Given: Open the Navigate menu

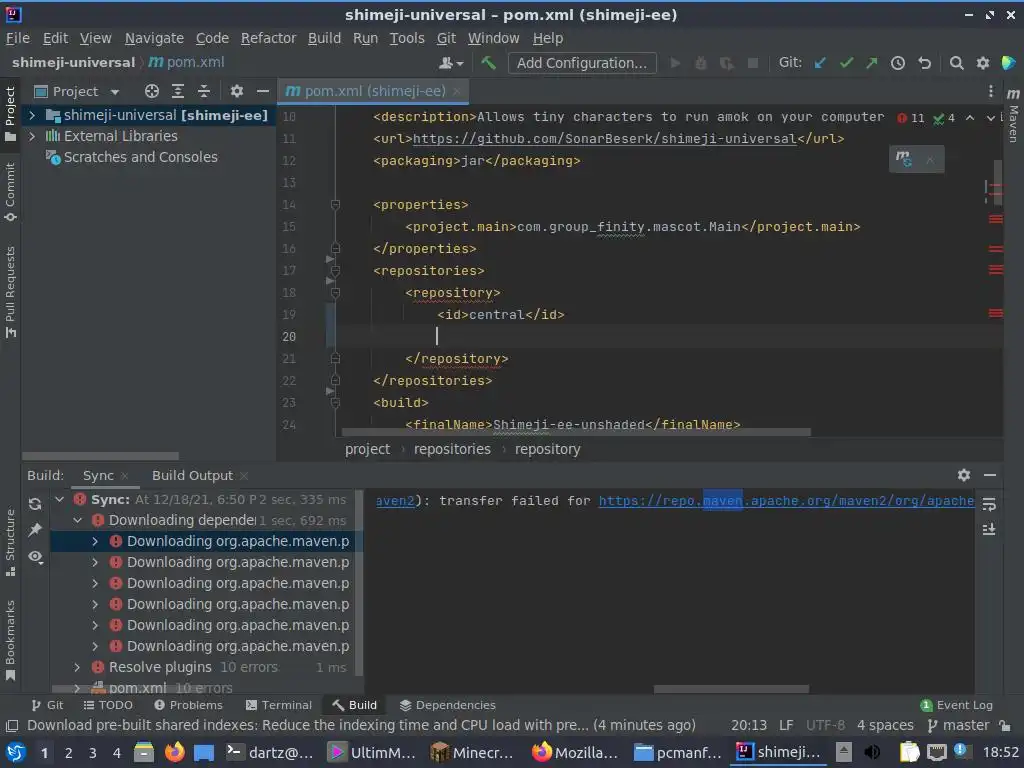Looking at the screenshot, I should [x=154, y=39].
